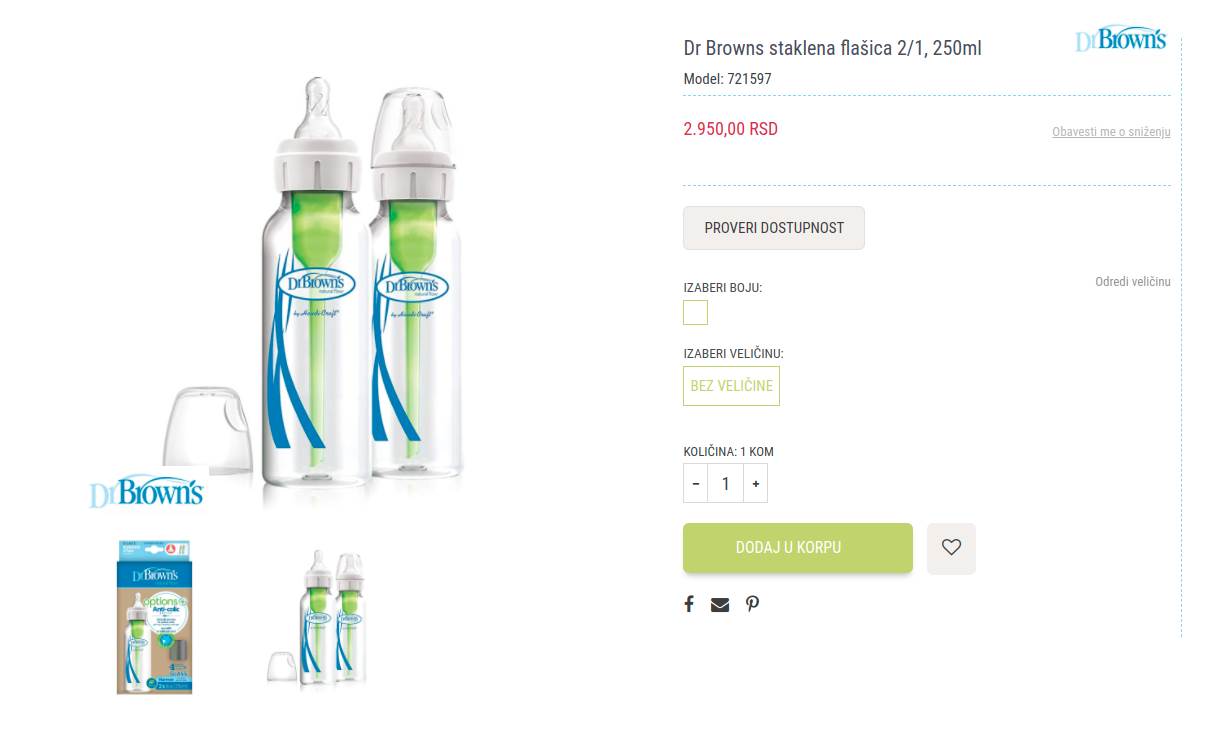Pin the product on Pinterest

point(752,604)
